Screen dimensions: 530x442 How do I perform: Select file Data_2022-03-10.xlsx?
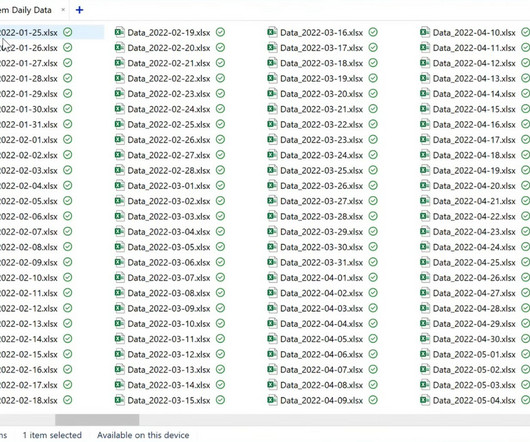click(169, 324)
